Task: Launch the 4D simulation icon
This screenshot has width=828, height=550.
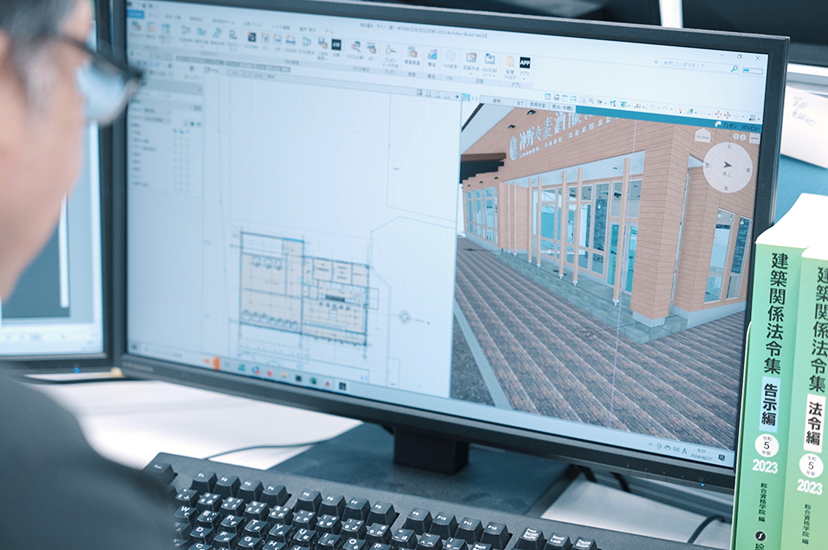Action: pos(371,49)
